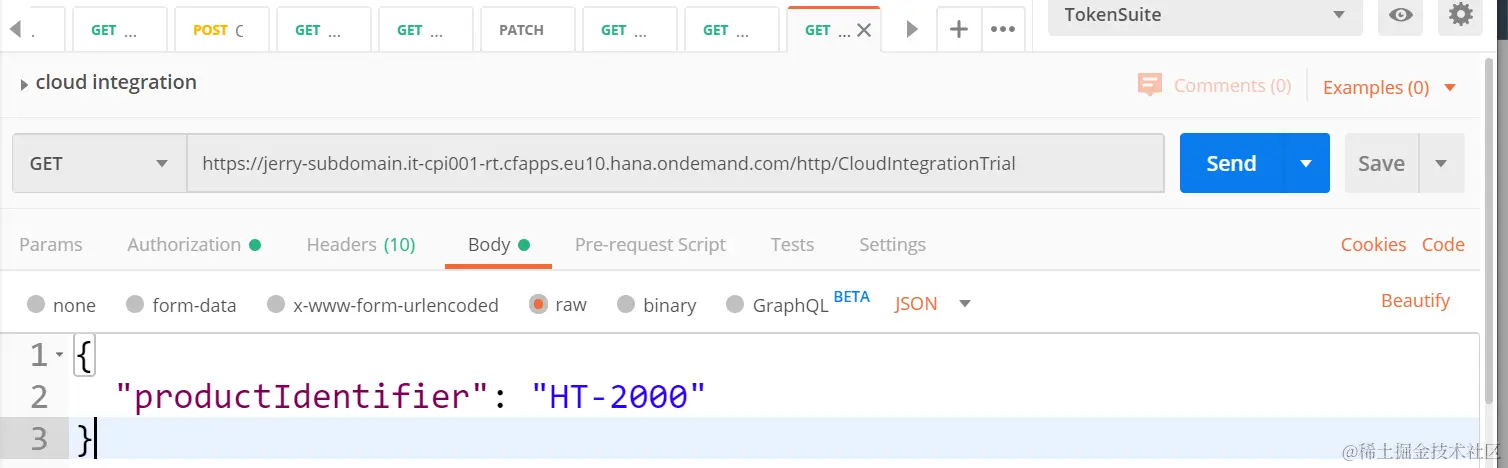
Task: Click the Comments speech bubble icon
Action: (1150, 85)
